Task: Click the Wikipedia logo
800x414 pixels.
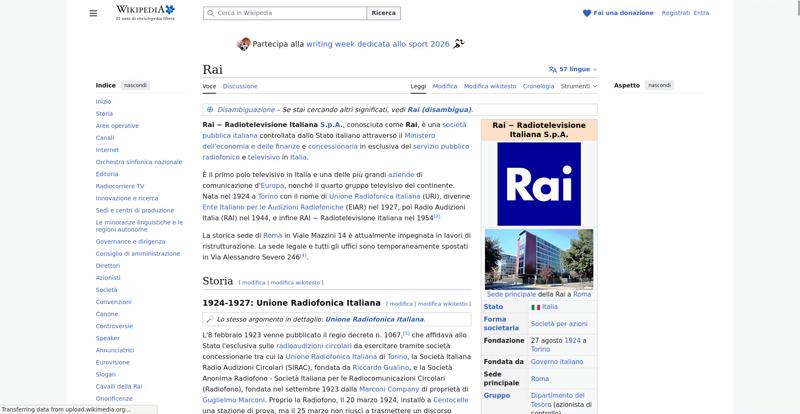Action: (x=145, y=13)
